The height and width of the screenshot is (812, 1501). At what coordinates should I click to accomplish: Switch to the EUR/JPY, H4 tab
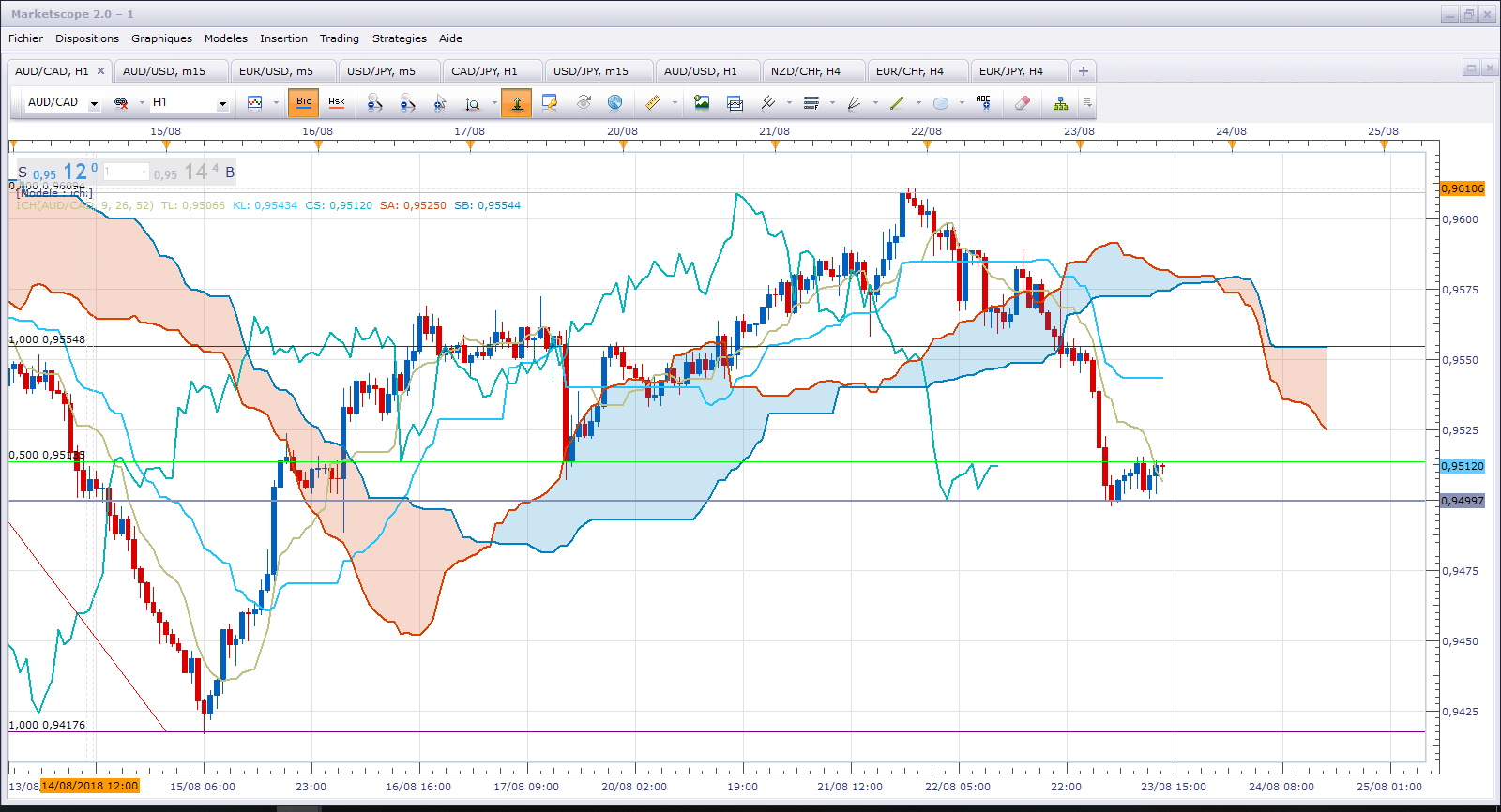(1011, 71)
